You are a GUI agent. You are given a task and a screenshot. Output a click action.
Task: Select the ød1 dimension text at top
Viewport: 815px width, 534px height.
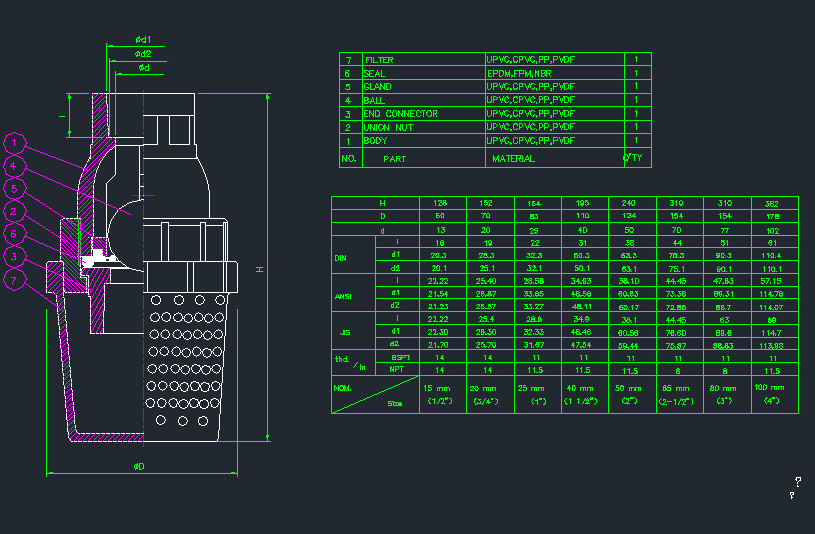point(143,40)
